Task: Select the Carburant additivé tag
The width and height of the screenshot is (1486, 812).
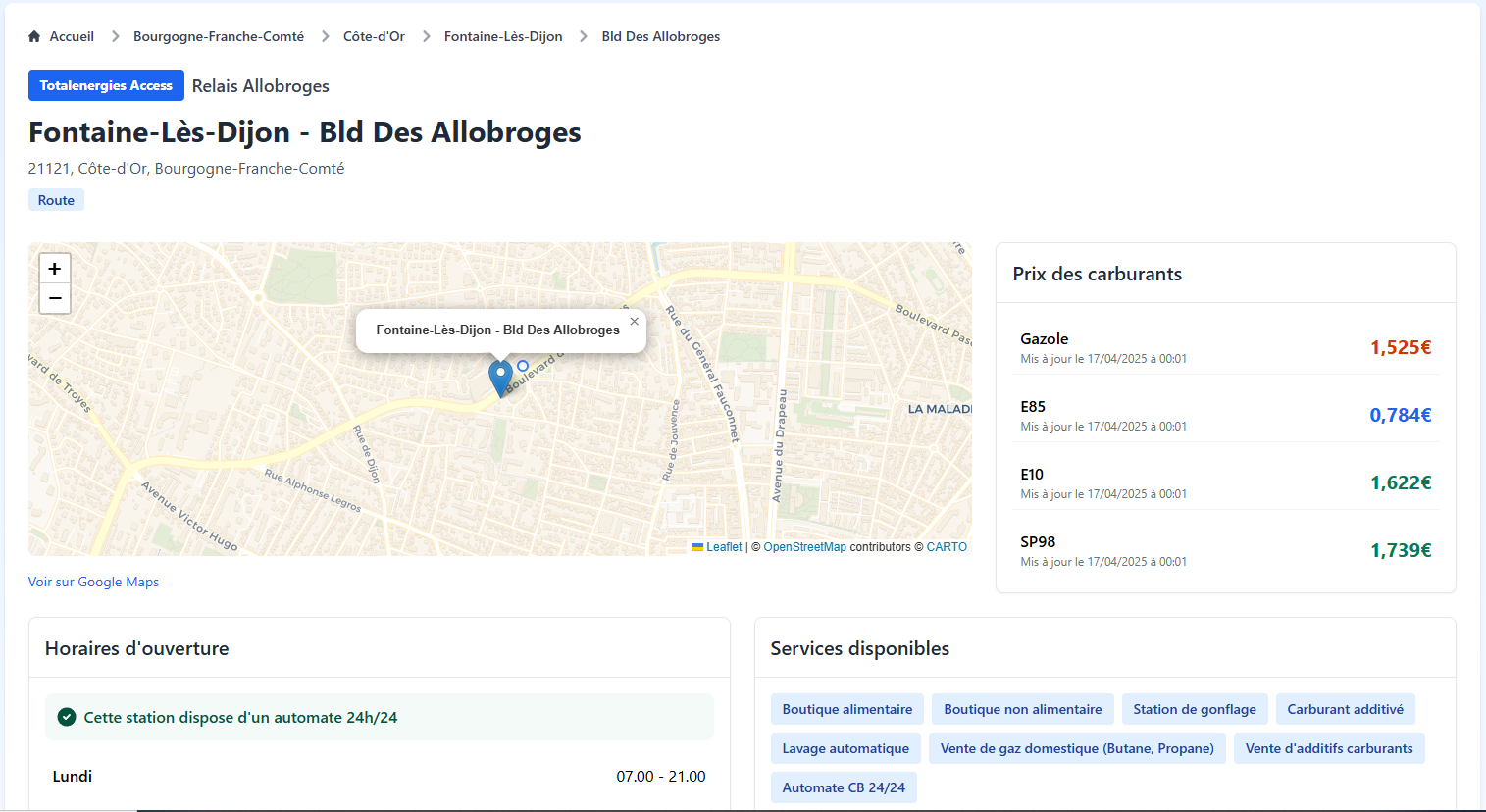Action: (1345, 709)
